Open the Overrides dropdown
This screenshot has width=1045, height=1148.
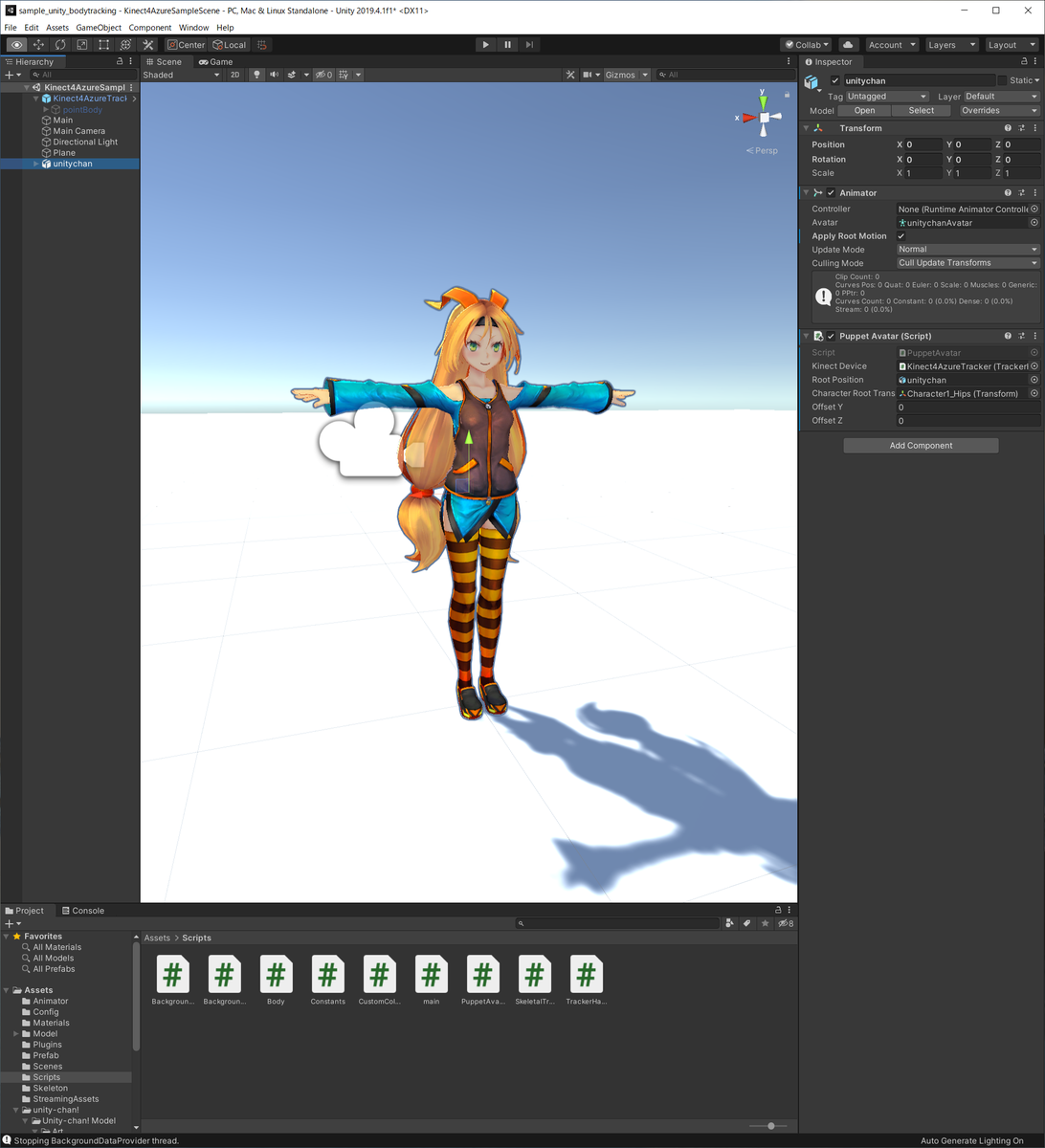[x=1000, y=111]
